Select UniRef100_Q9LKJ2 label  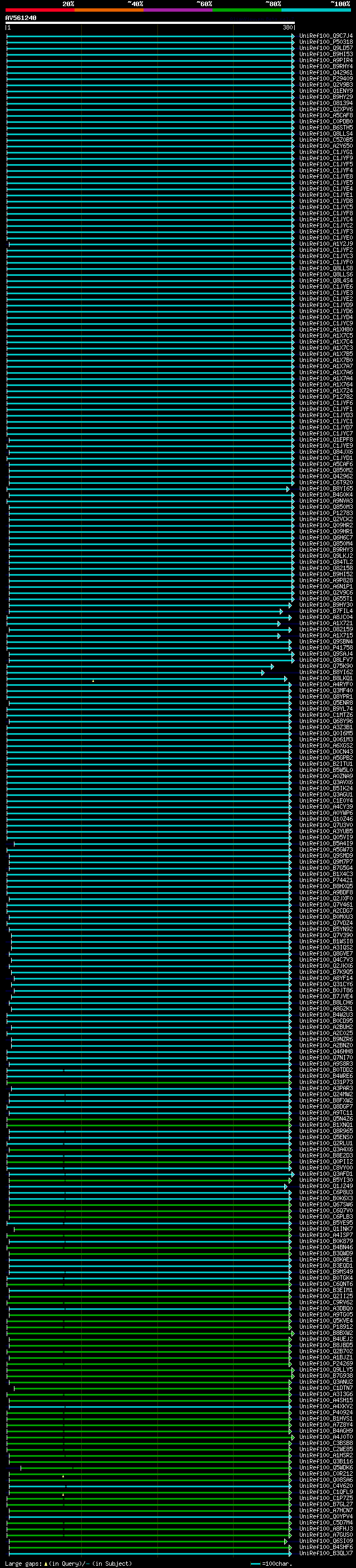pos(325,556)
